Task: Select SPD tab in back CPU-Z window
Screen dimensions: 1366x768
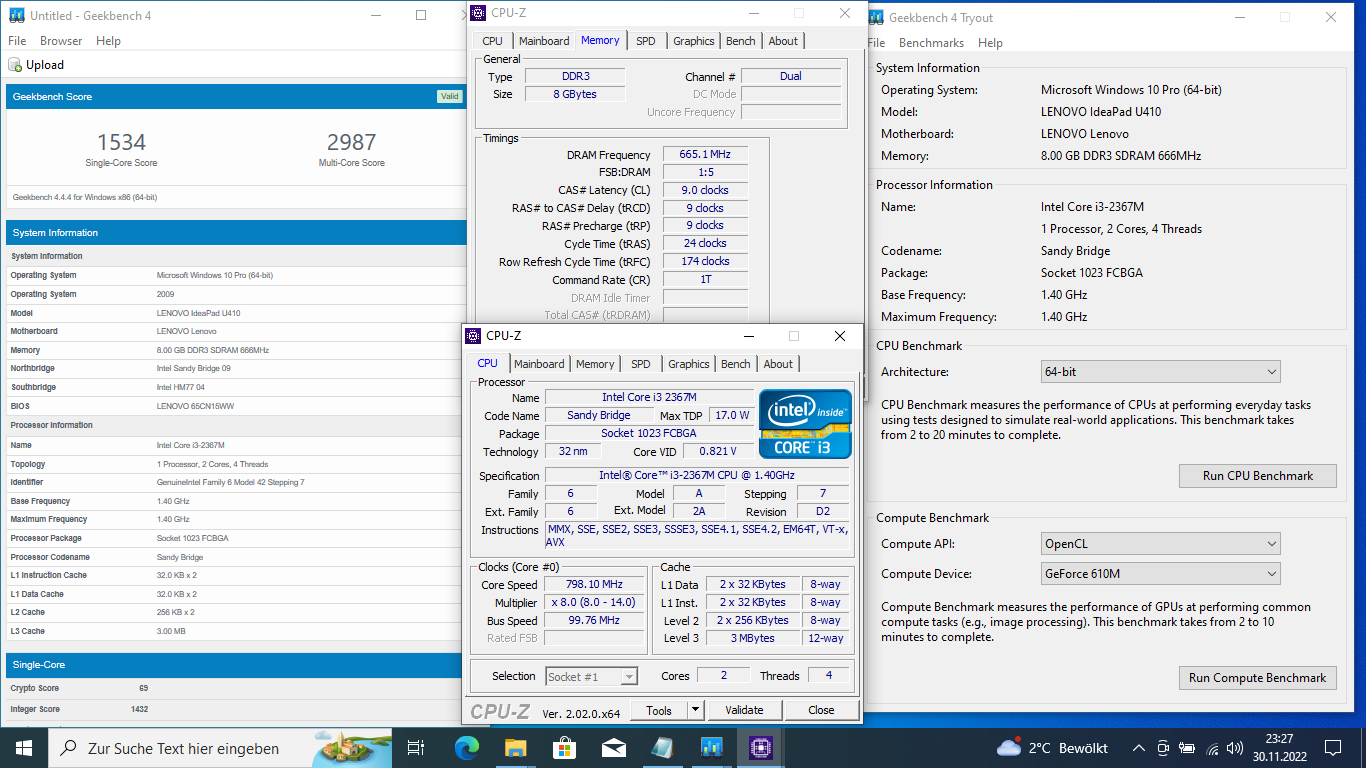Action: 646,41
